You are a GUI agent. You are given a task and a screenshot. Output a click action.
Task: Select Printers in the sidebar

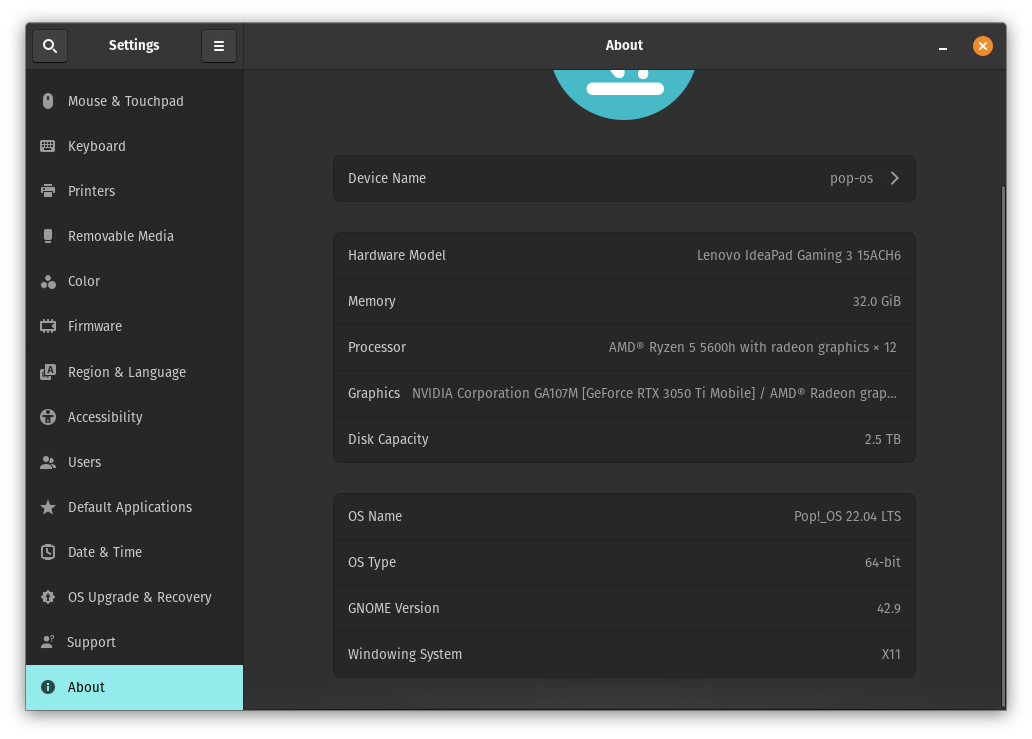coord(134,191)
